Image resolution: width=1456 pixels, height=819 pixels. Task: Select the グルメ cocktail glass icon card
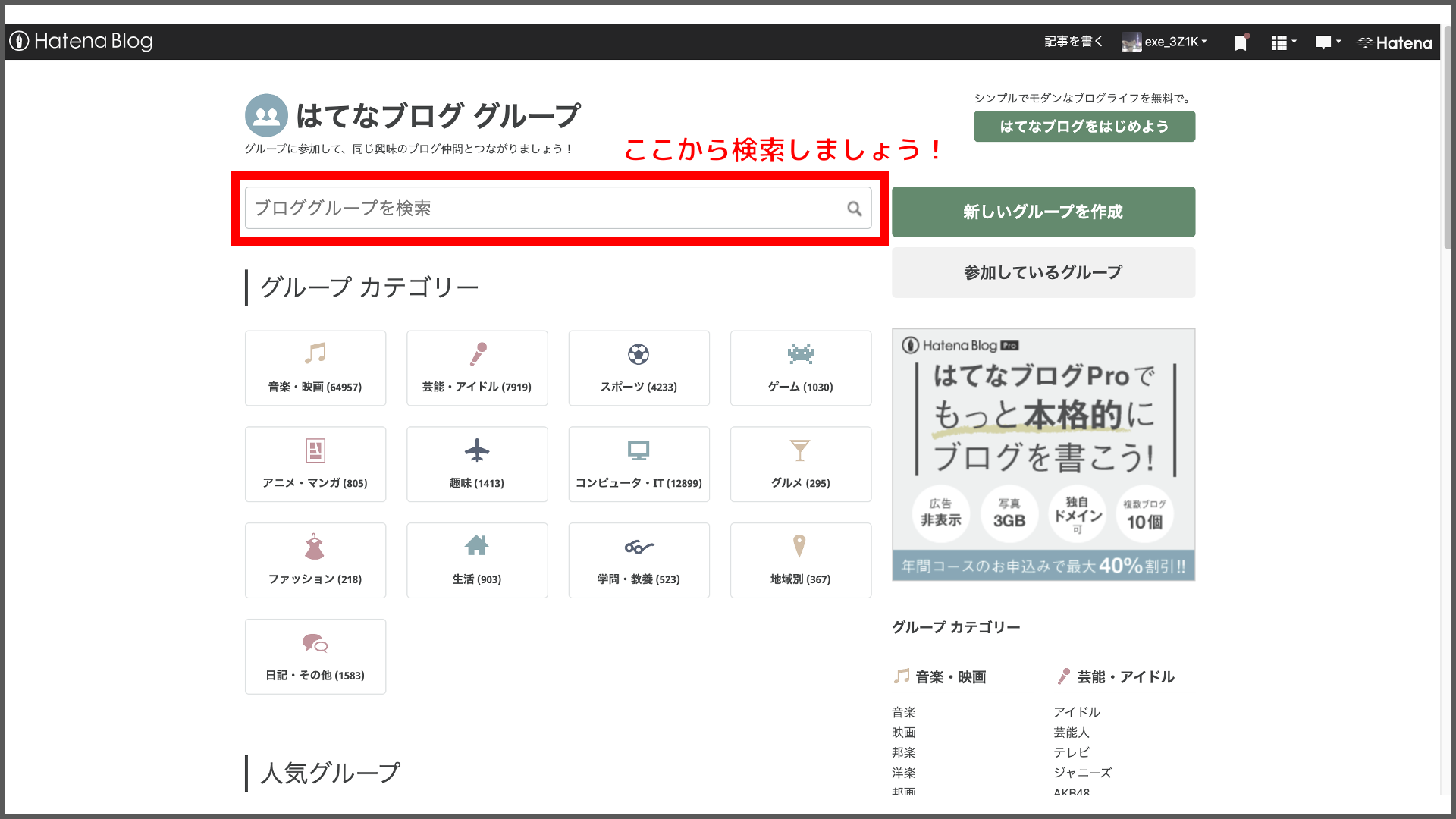coord(801,464)
